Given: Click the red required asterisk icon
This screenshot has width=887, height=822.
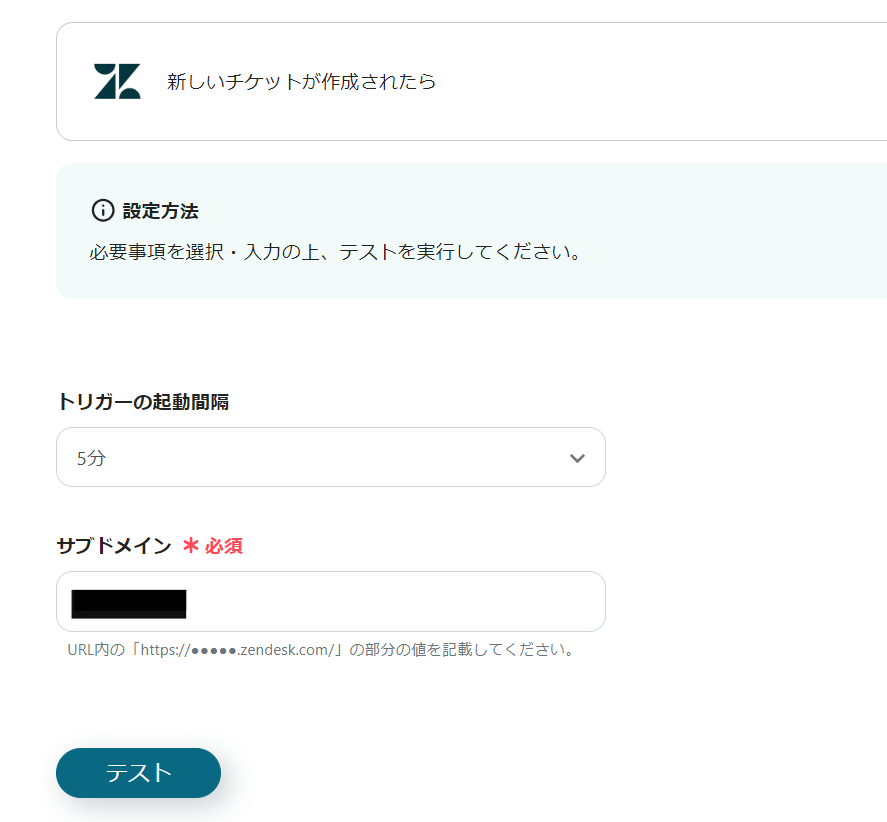Looking at the screenshot, I should click(191, 546).
